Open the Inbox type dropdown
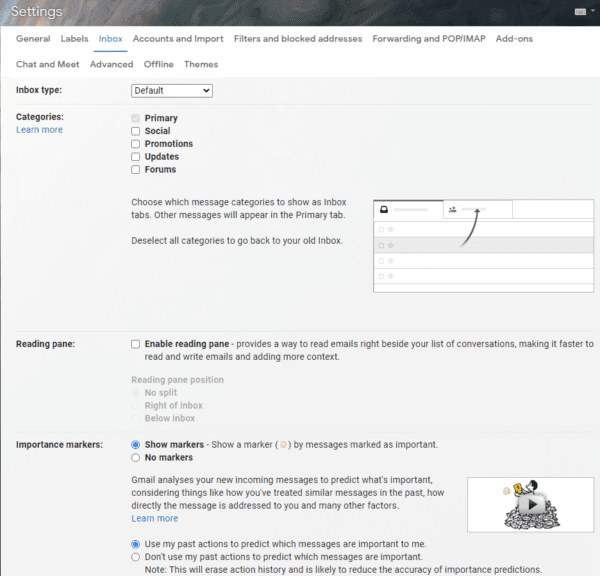 [x=172, y=90]
